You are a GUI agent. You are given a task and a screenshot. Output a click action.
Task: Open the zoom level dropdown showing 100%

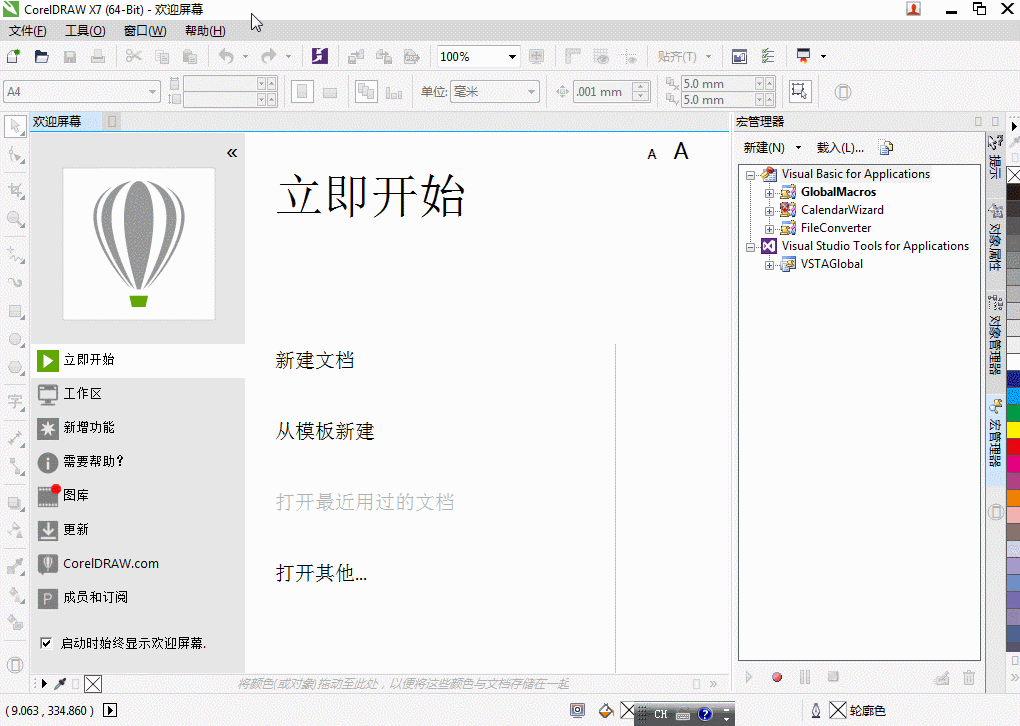(510, 56)
